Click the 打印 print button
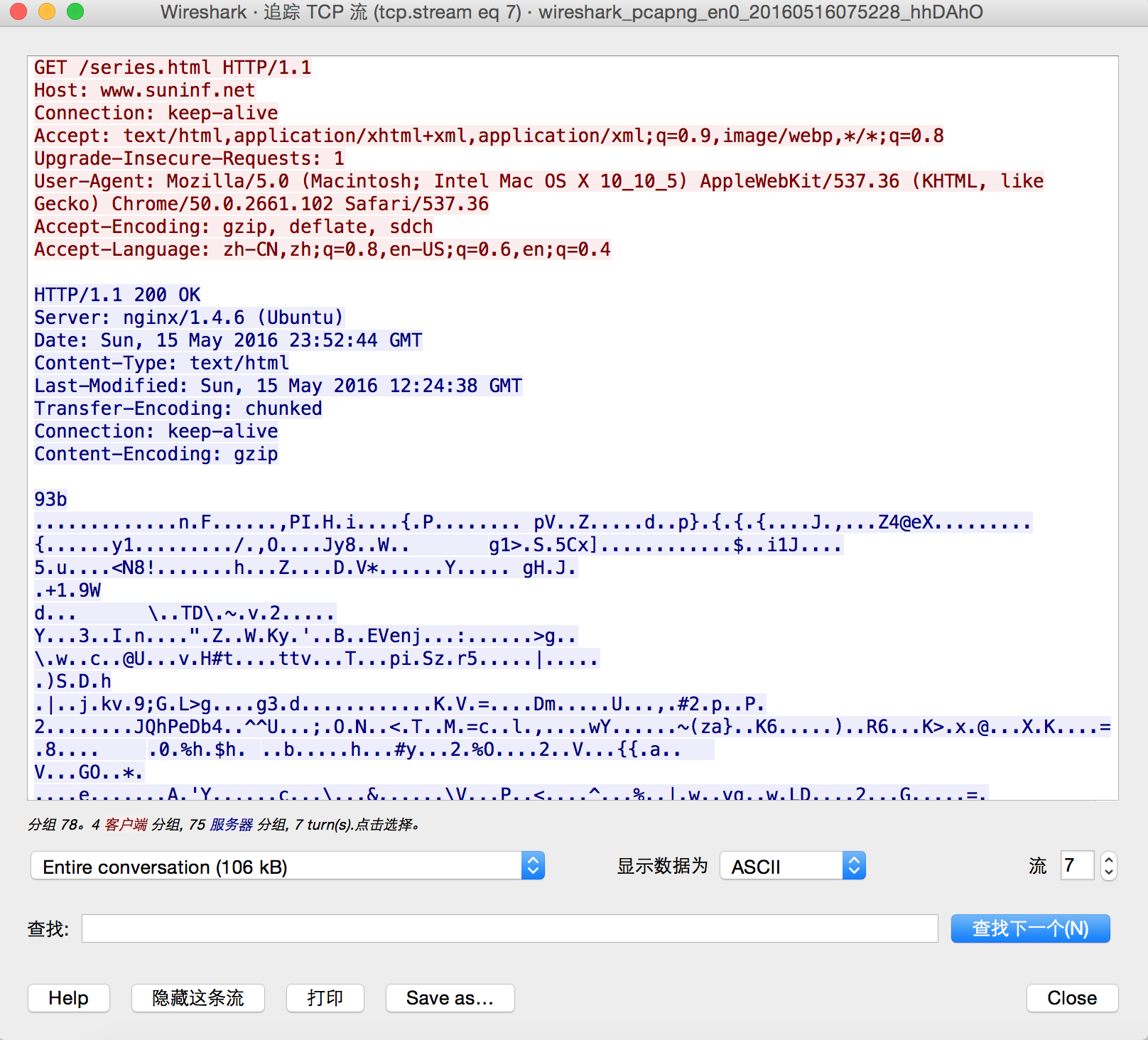Viewport: 1148px width, 1040px height. (x=325, y=998)
